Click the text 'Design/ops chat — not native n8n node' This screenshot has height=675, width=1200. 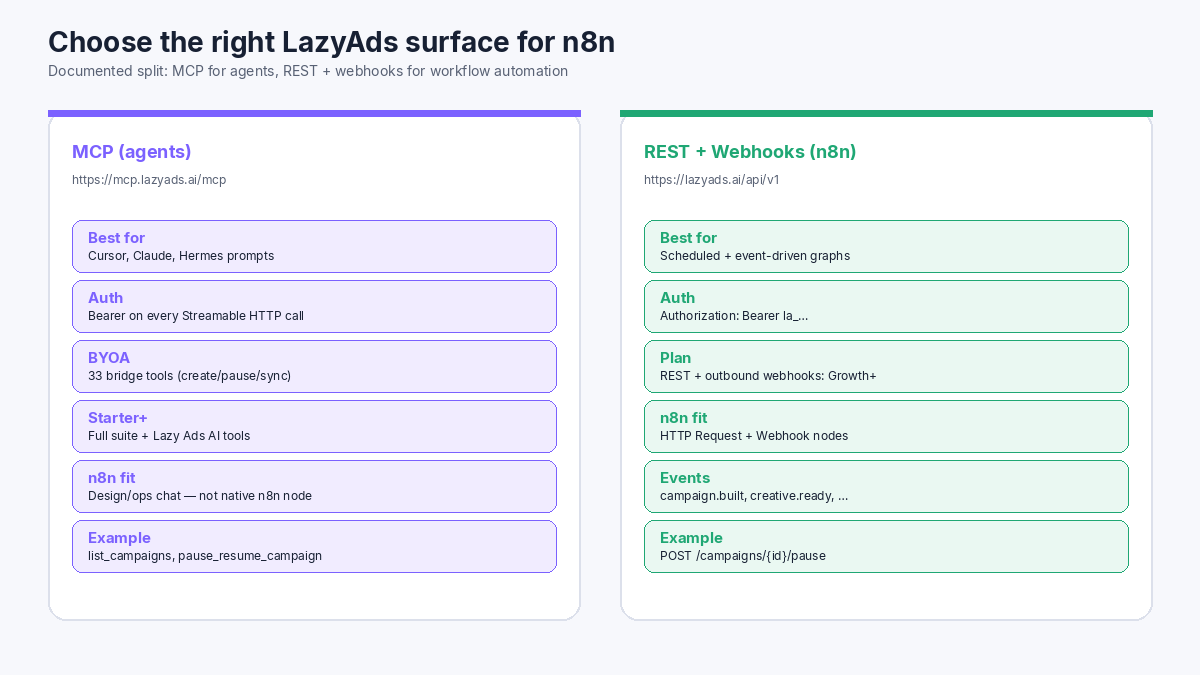point(200,496)
